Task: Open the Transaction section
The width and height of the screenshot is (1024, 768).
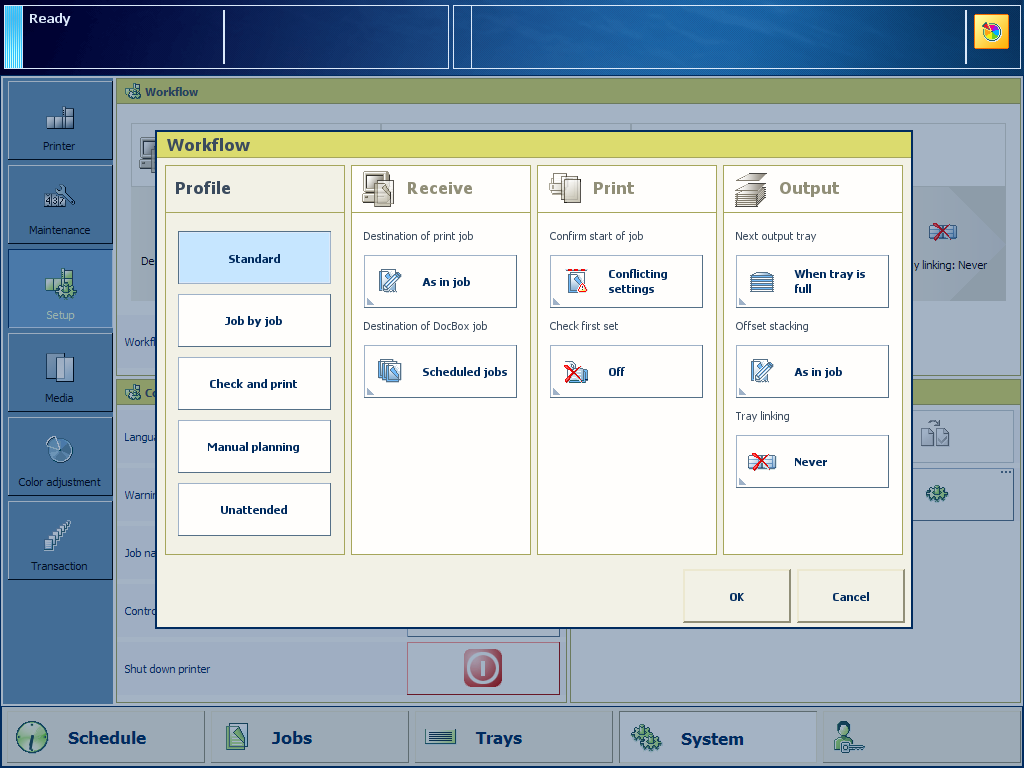Action: (60, 541)
